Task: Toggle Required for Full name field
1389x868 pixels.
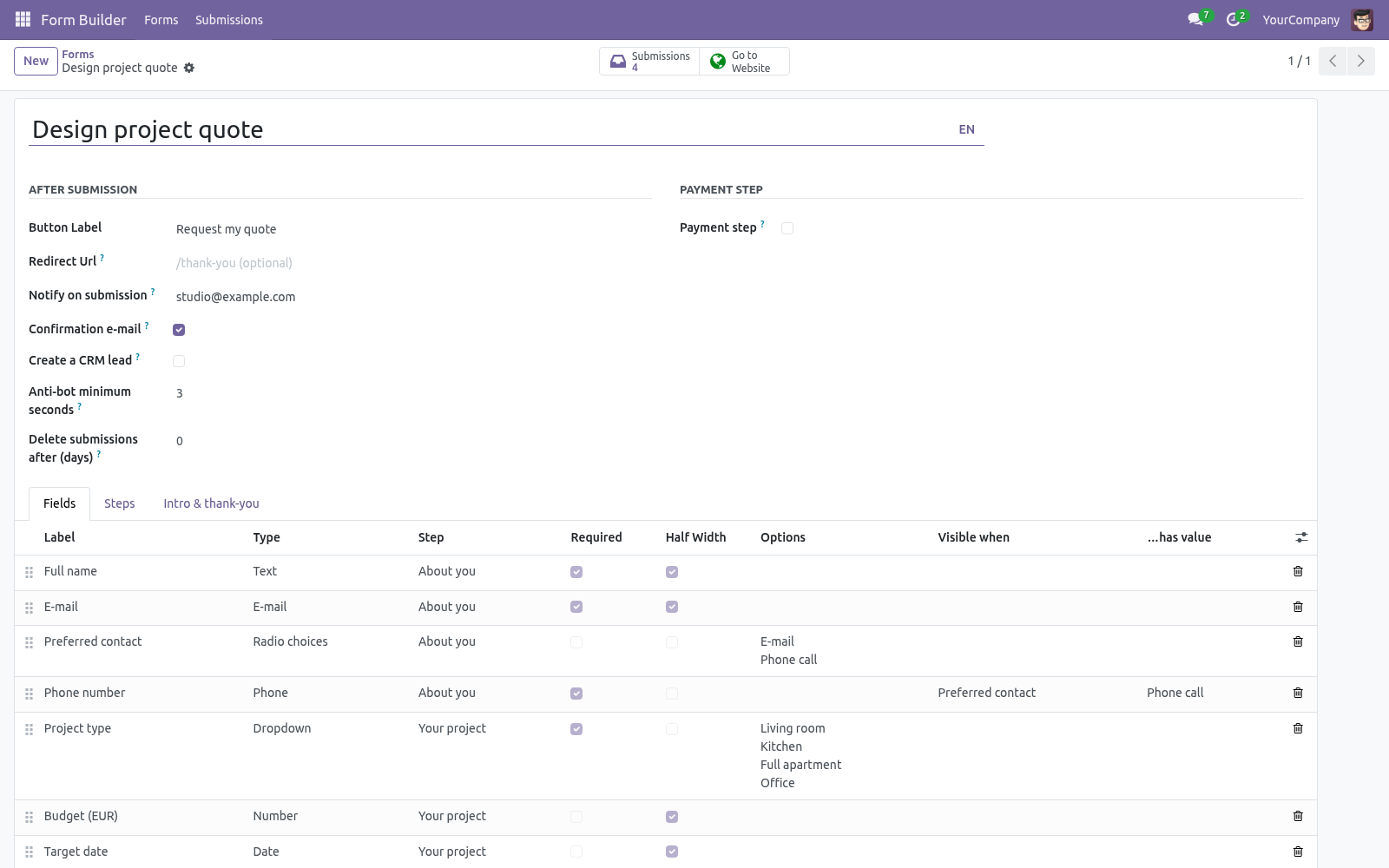Action: click(x=576, y=572)
